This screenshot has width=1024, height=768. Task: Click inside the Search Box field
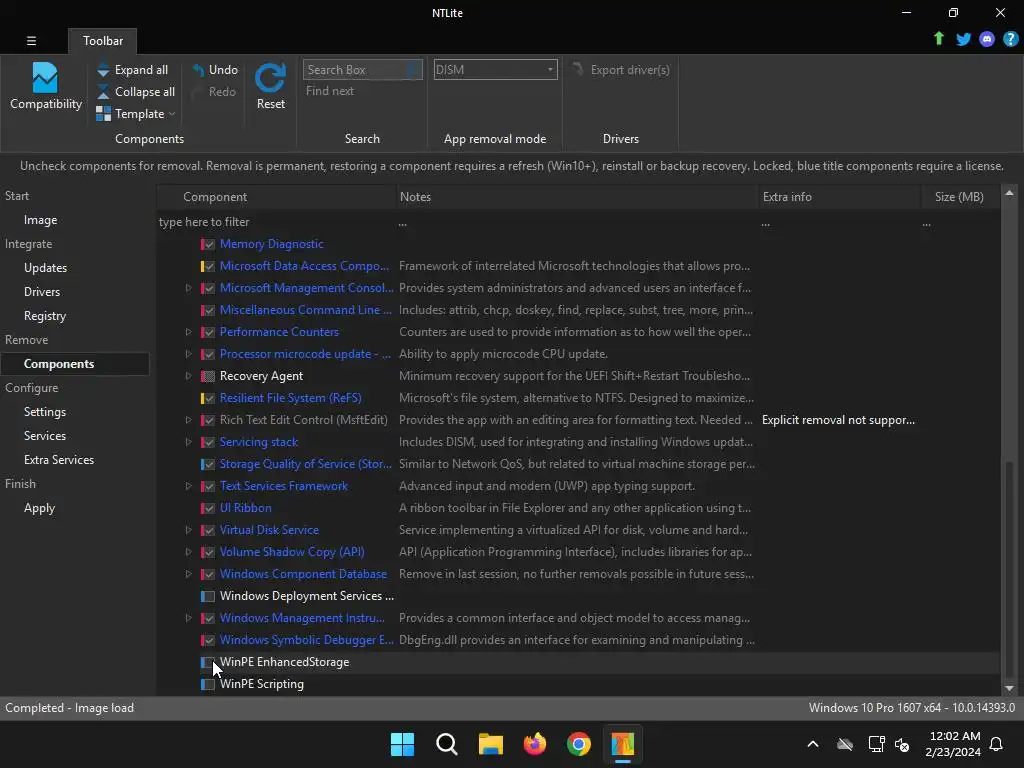(362, 70)
